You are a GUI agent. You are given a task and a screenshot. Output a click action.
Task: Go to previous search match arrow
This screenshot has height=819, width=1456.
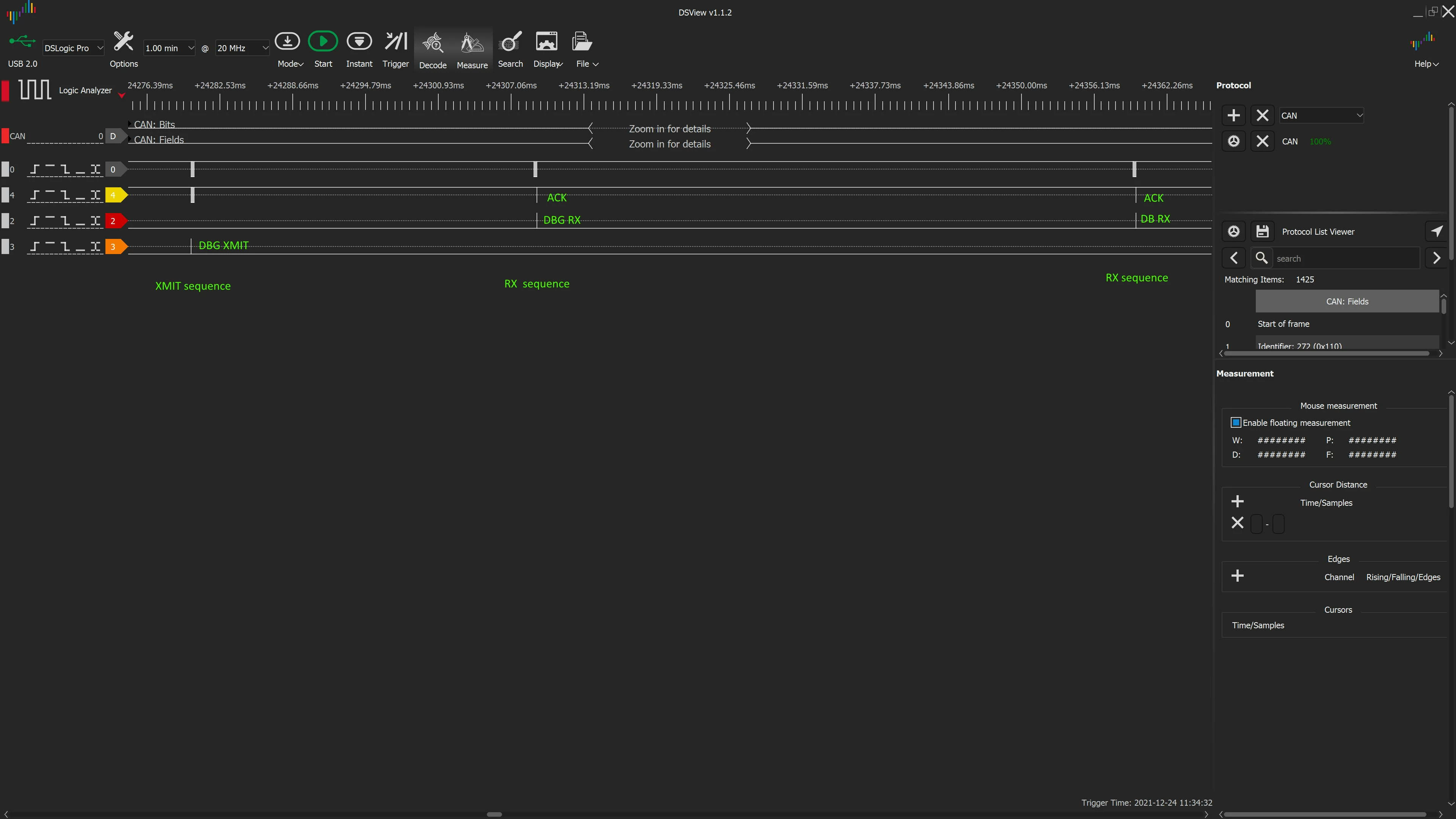1234,258
